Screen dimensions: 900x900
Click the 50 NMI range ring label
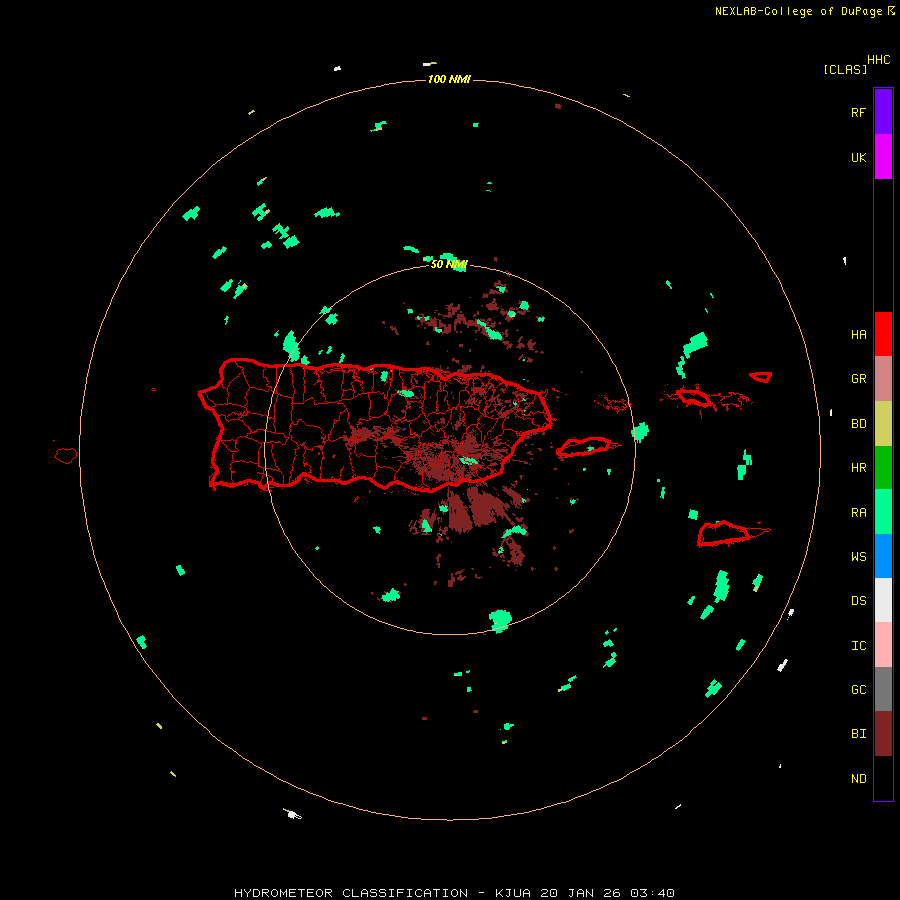[x=449, y=264]
